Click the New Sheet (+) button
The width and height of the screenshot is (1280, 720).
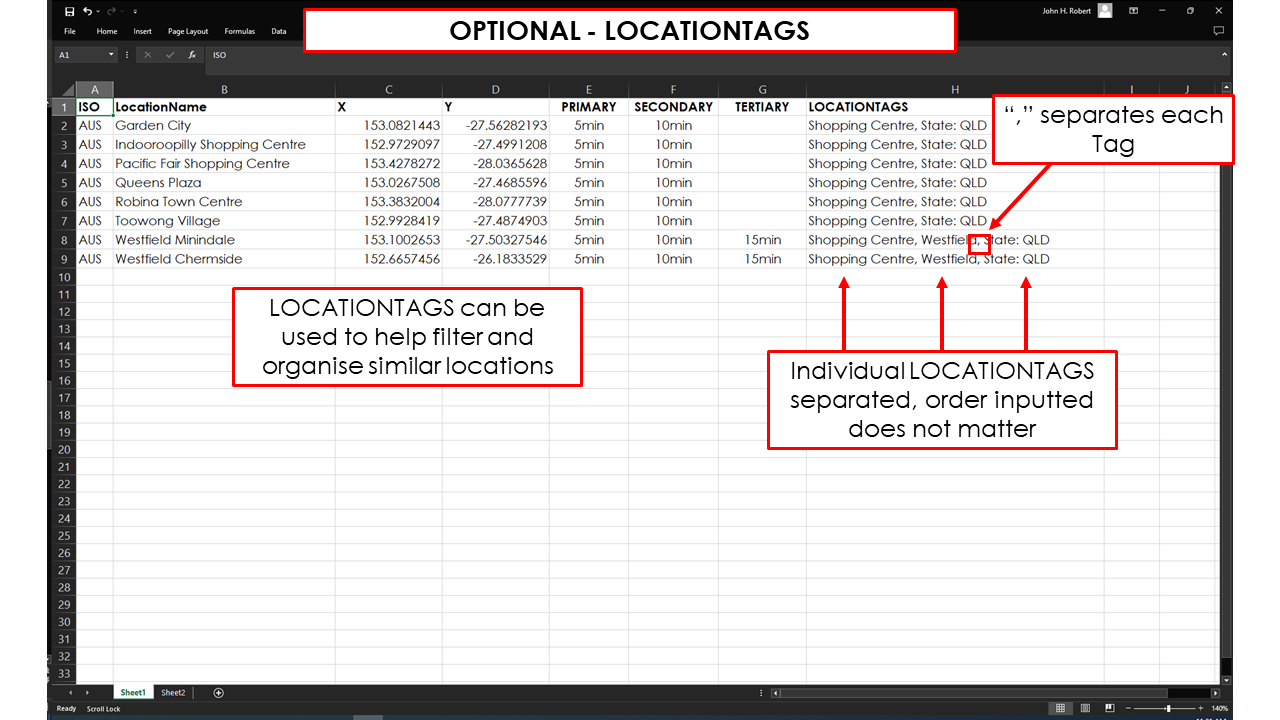pos(218,692)
